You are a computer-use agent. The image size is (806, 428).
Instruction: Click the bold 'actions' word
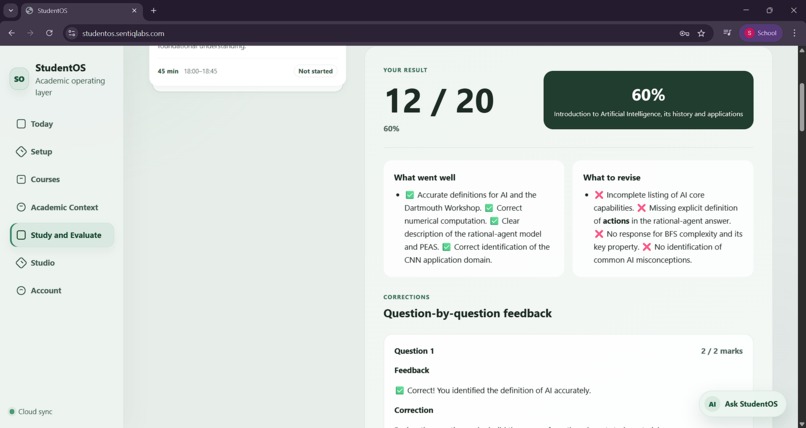coord(616,221)
